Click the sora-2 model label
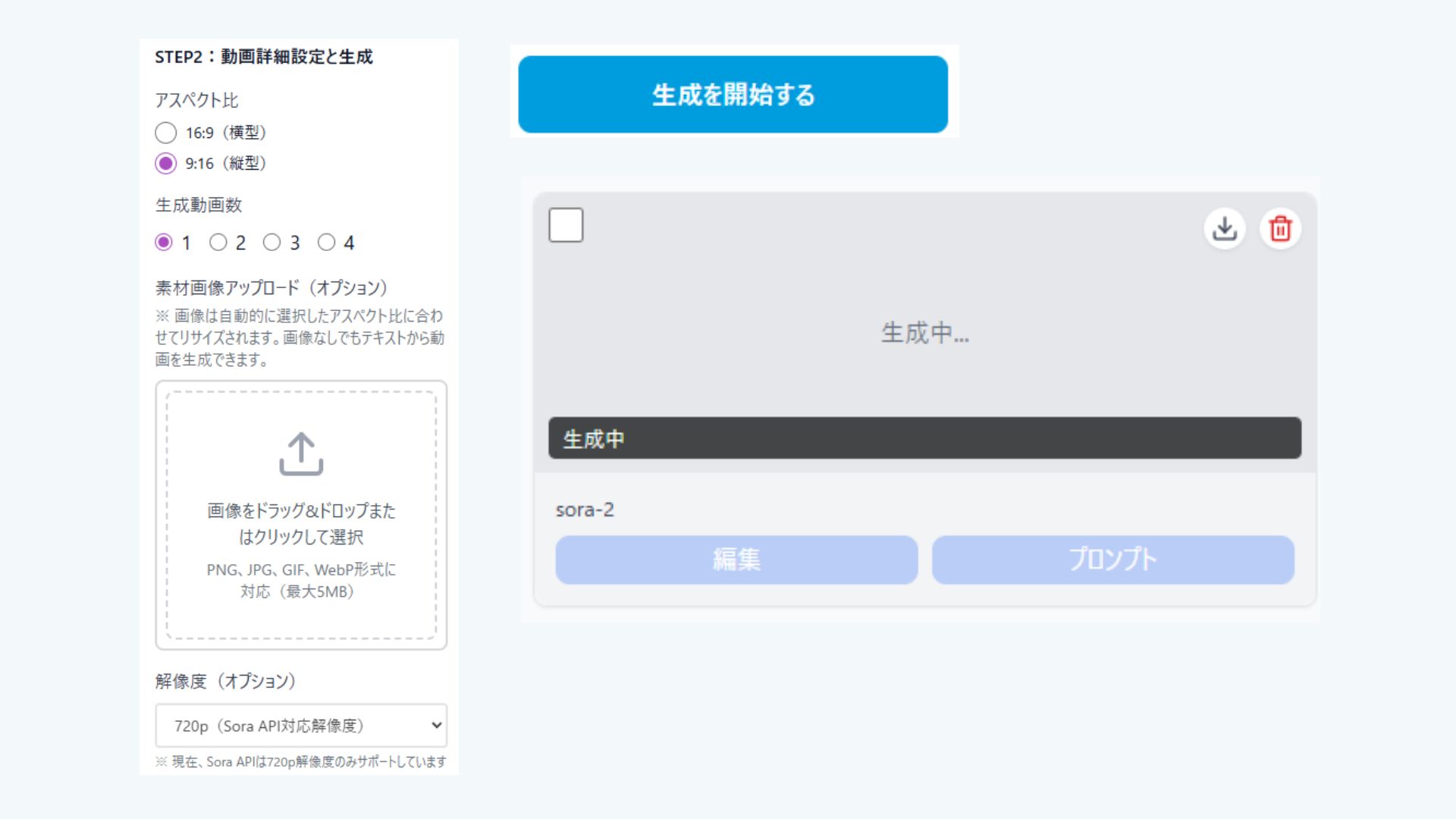The width and height of the screenshot is (1456, 819). click(x=585, y=510)
